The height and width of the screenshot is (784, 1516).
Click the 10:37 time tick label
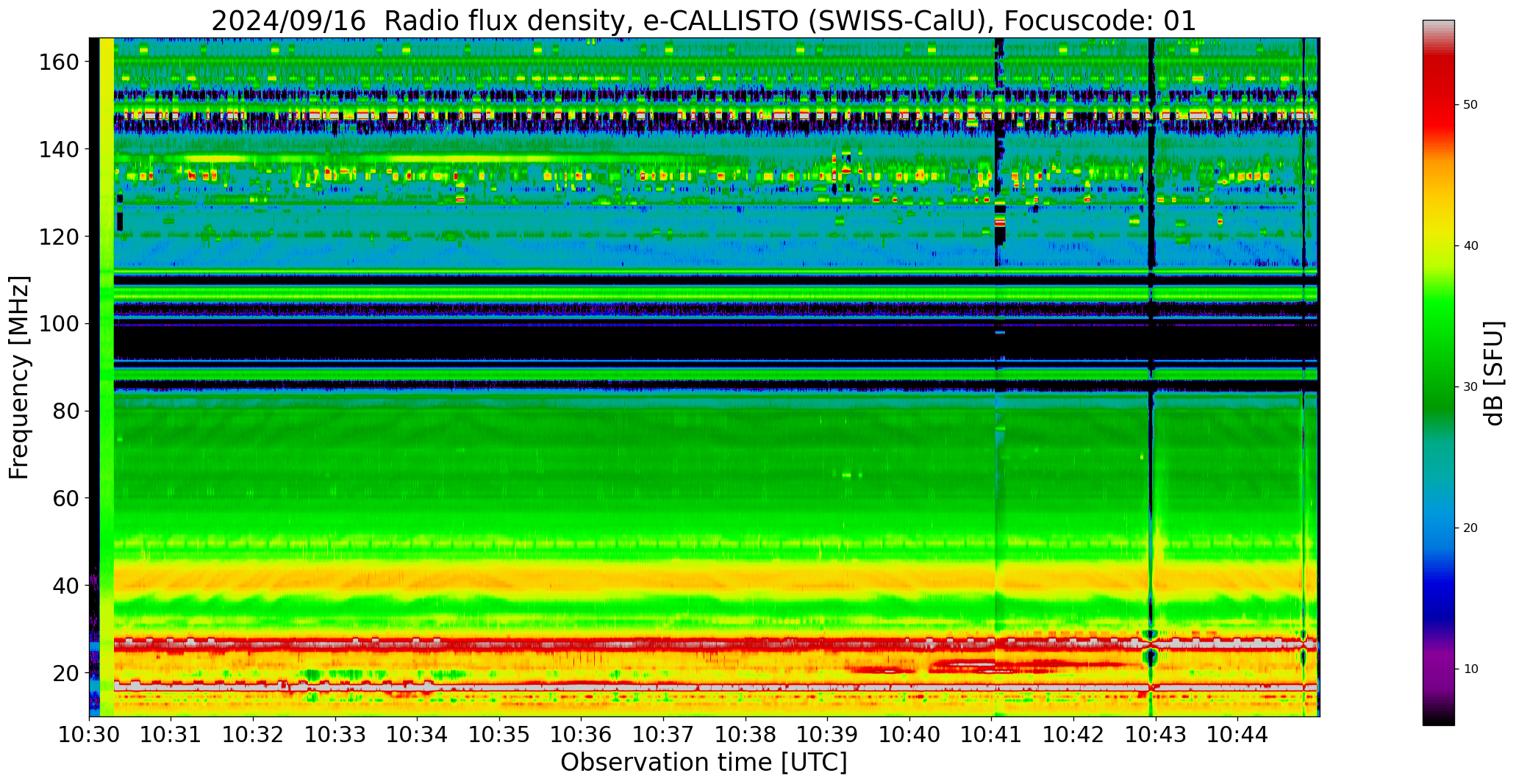pyautogui.click(x=664, y=734)
